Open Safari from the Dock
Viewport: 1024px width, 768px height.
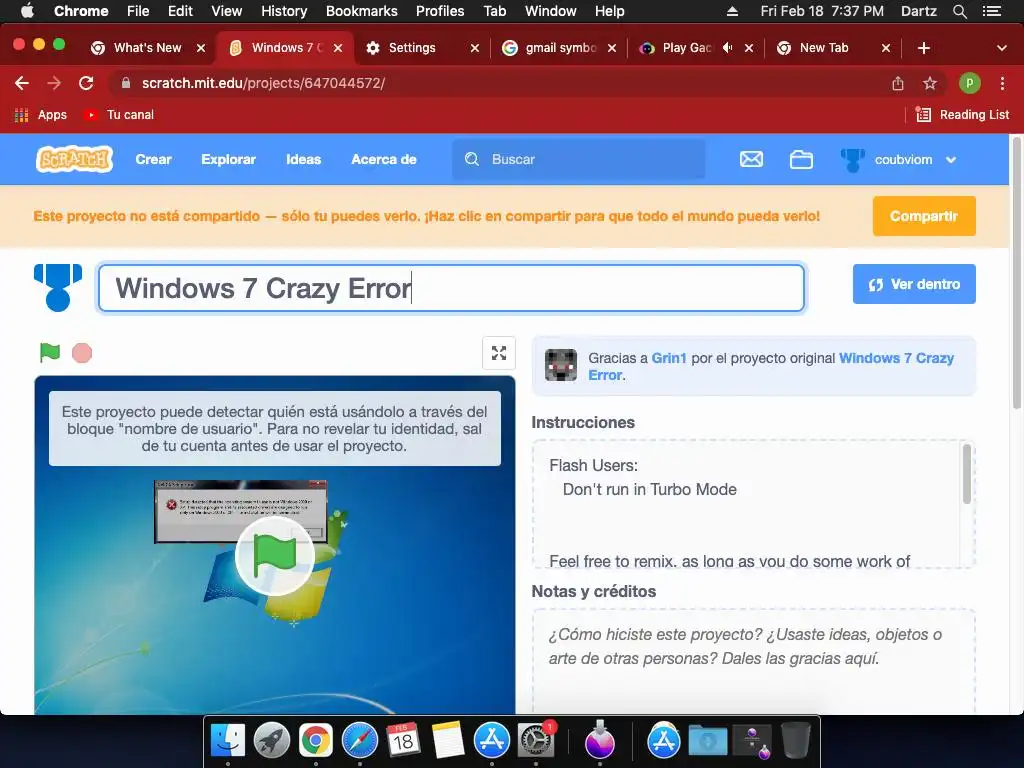tap(360, 741)
